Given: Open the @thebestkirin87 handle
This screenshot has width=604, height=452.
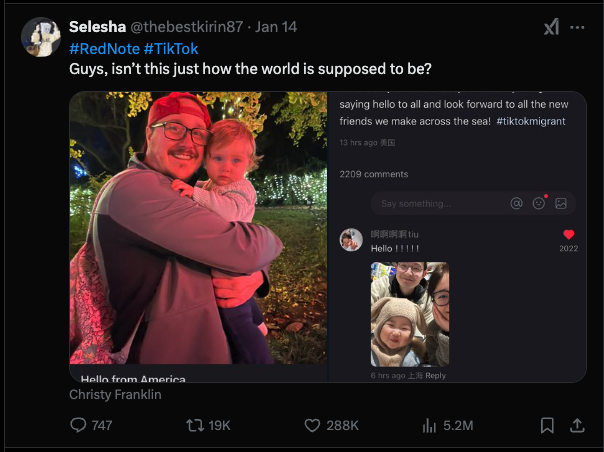Looking at the screenshot, I should coord(185,27).
